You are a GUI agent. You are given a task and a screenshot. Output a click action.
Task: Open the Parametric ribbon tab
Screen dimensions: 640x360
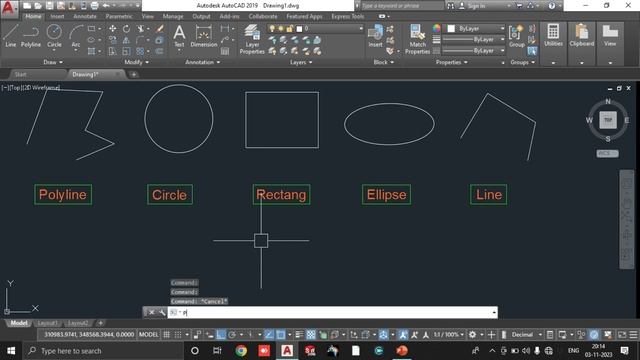click(119, 16)
